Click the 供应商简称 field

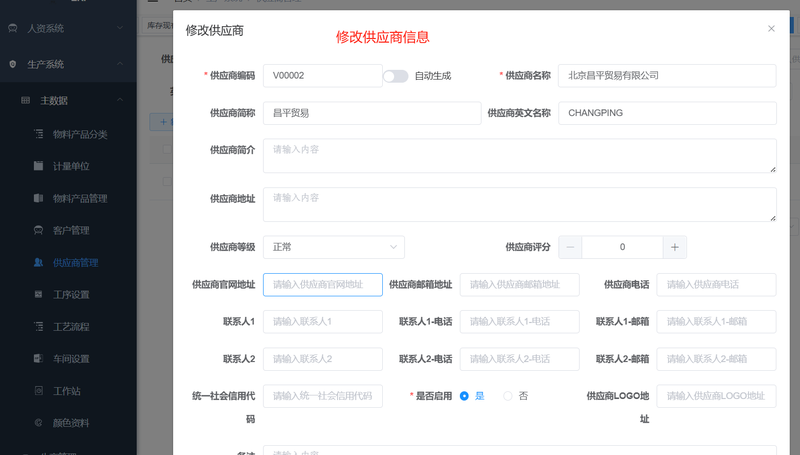[372, 113]
